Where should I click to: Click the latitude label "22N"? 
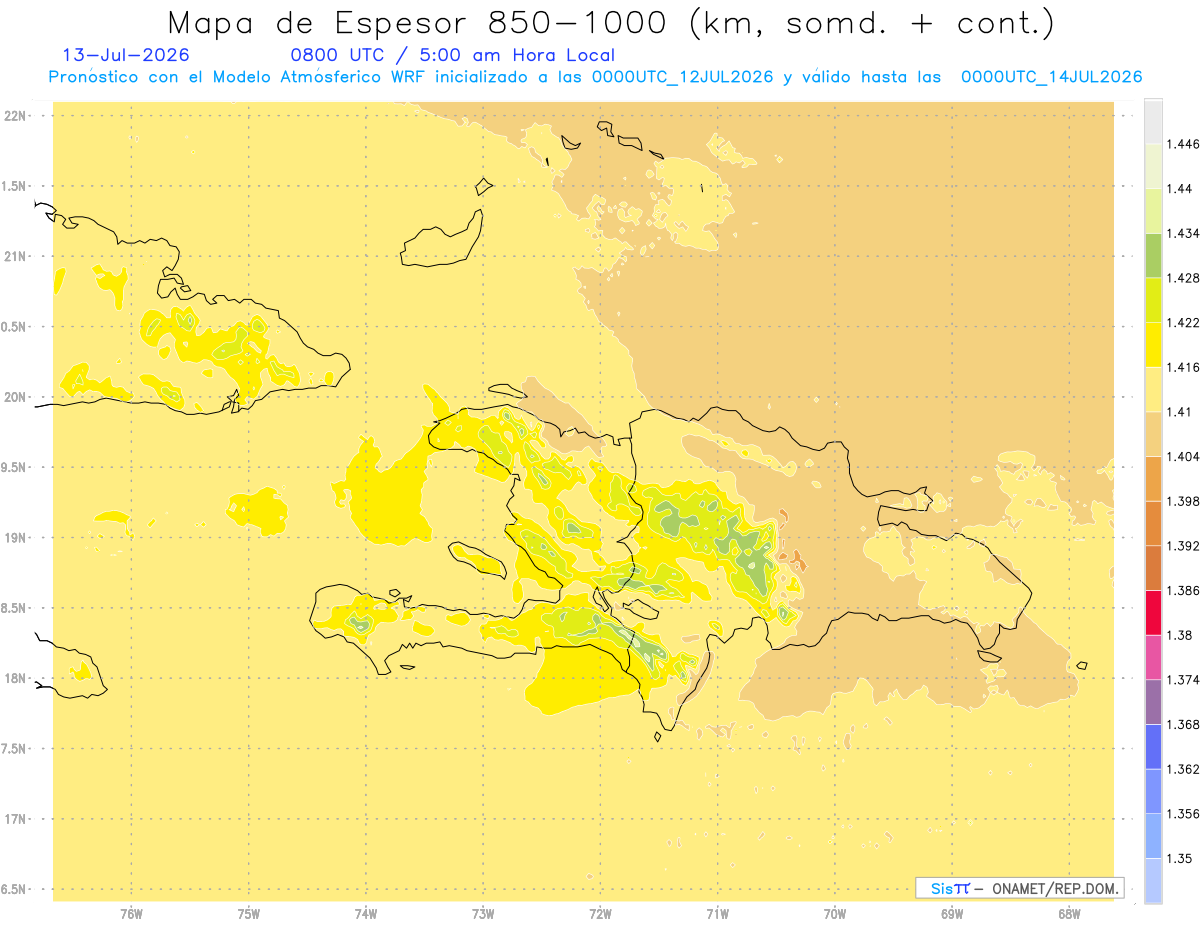(x=15, y=116)
